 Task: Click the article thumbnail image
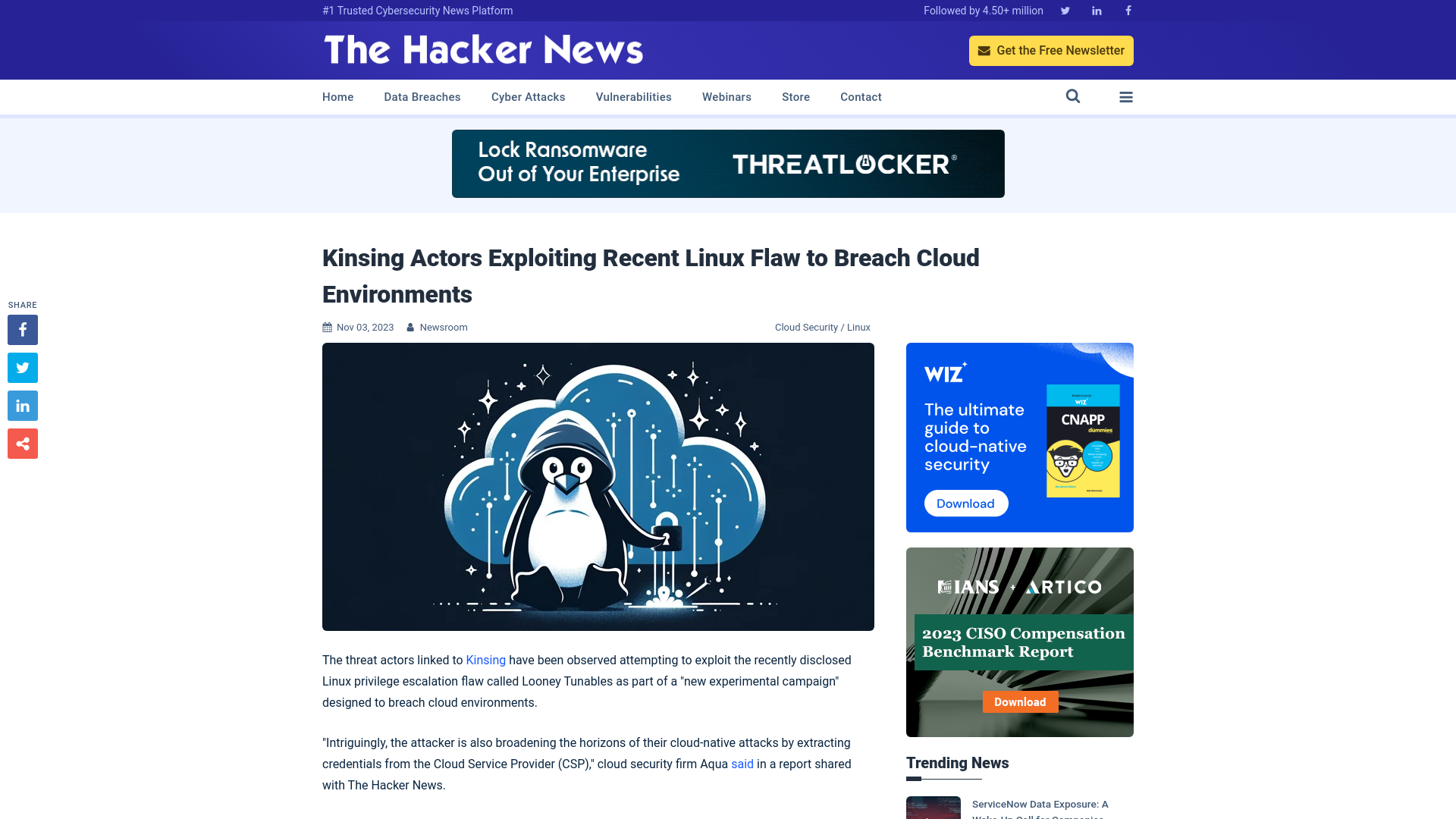598,486
